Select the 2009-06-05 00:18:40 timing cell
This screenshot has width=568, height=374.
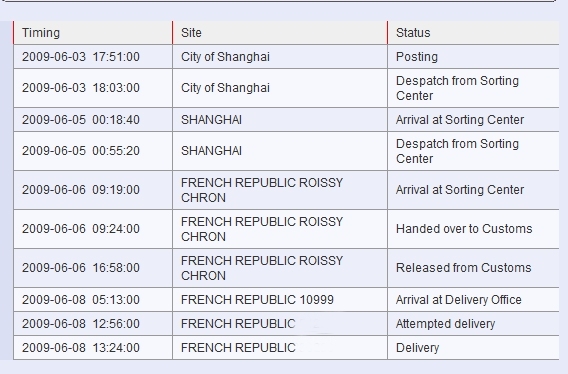93,120
